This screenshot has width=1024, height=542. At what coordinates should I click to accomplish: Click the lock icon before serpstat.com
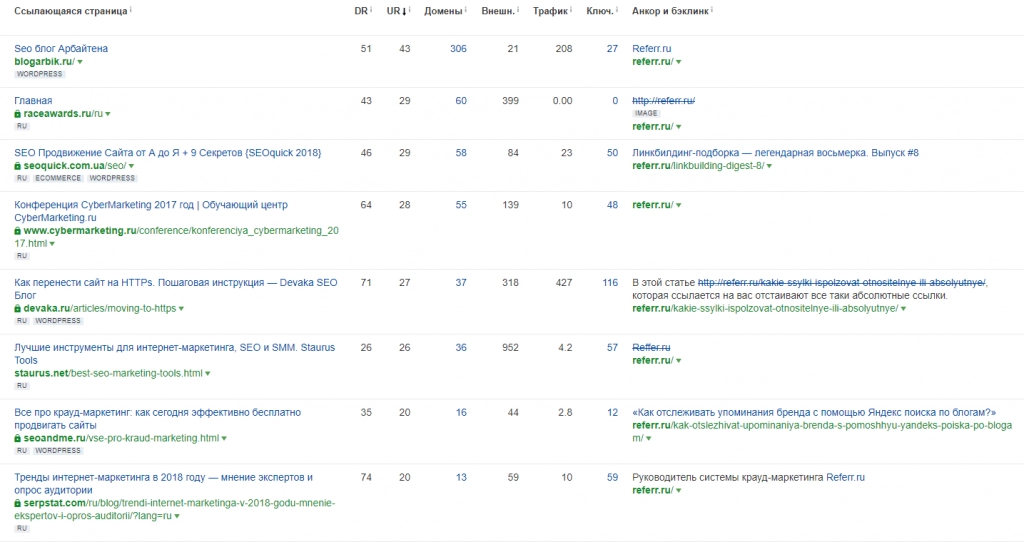(18, 503)
